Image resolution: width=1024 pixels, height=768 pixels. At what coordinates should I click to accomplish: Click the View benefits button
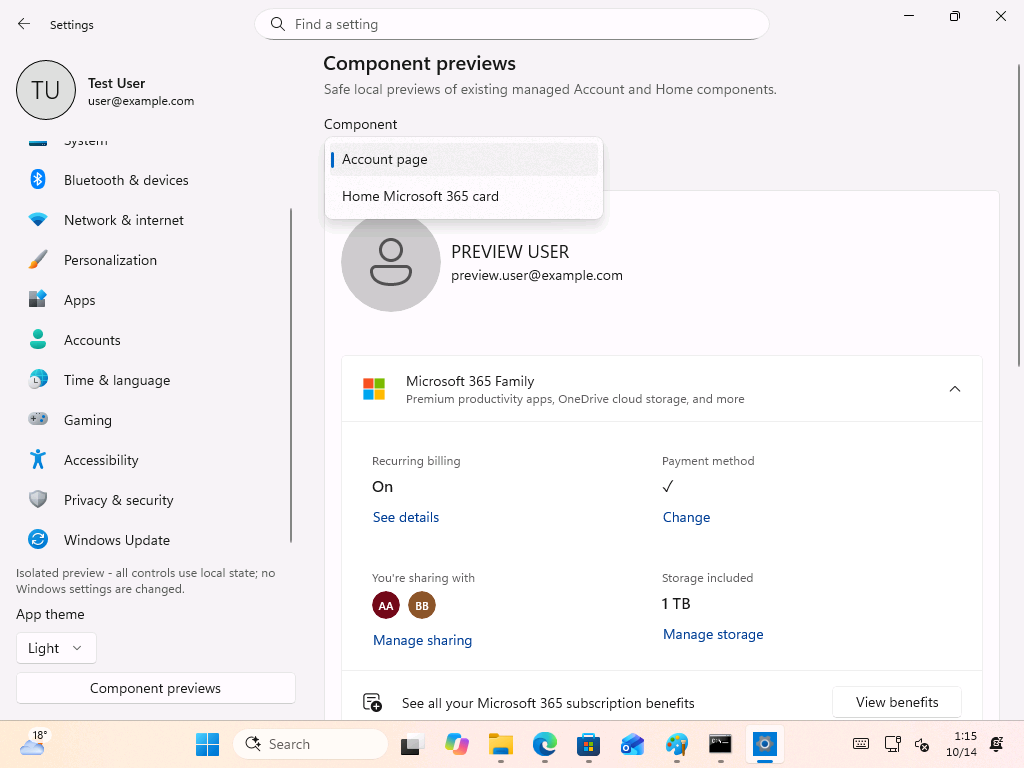897,702
